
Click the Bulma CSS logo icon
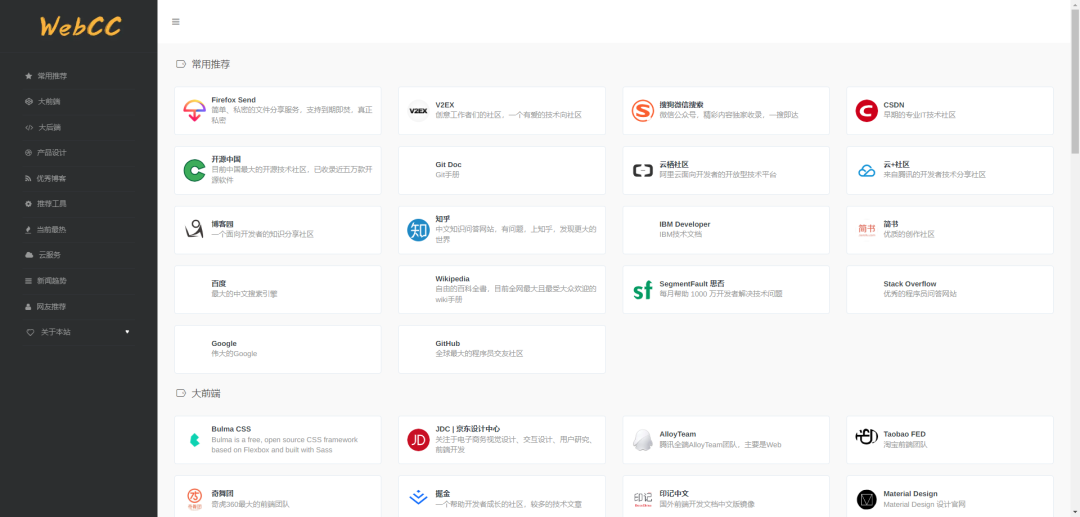click(194, 440)
